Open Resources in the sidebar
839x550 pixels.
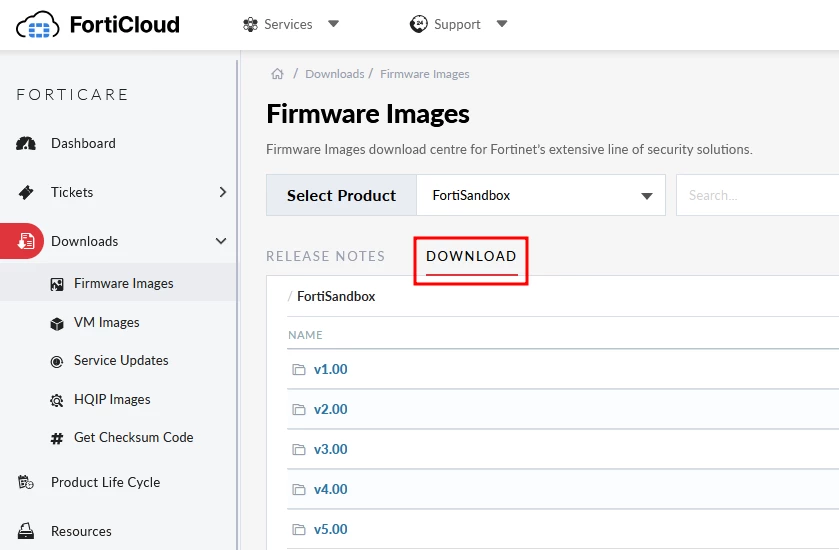point(81,531)
